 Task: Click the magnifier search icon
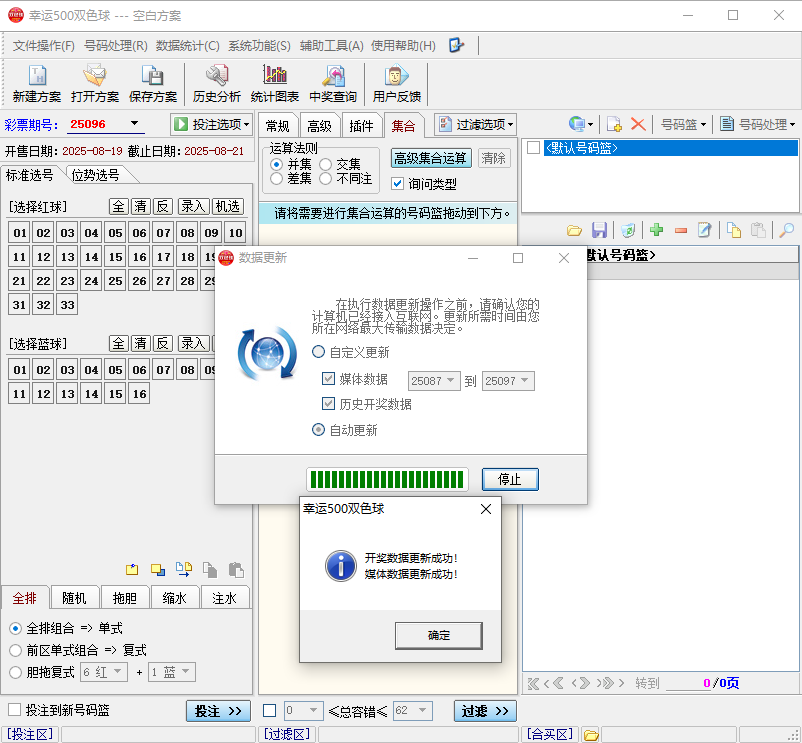click(x=787, y=230)
